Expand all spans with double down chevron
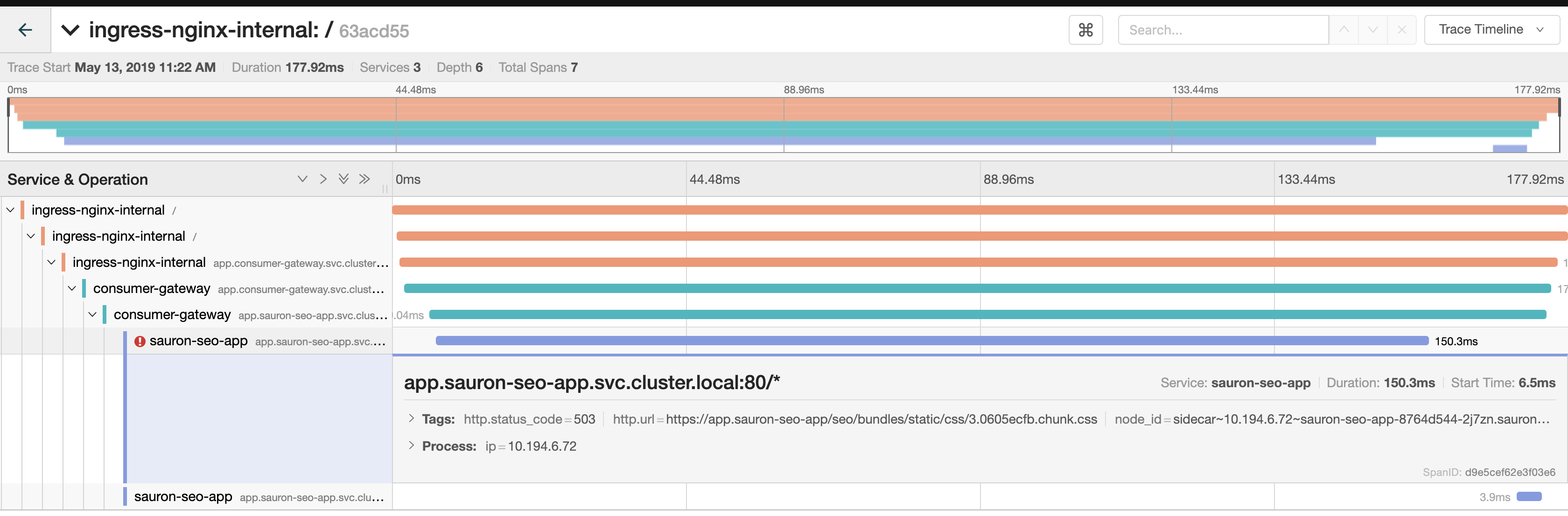The width and height of the screenshot is (1568, 516). tap(343, 179)
